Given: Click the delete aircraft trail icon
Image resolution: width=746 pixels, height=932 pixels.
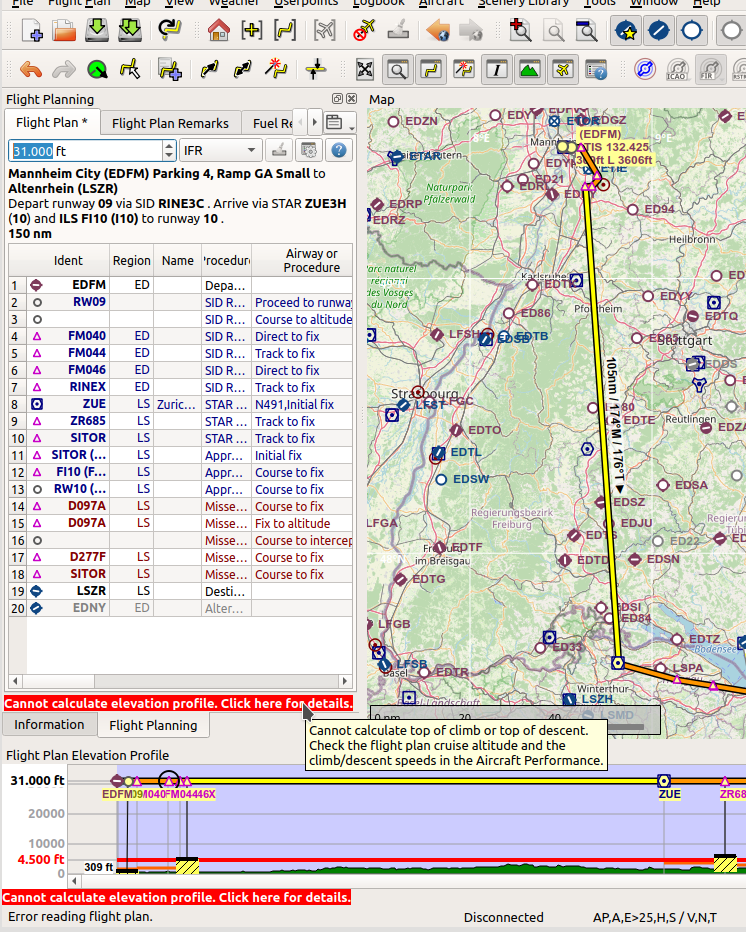Looking at the screenshot, I should [x=364, y=30].
